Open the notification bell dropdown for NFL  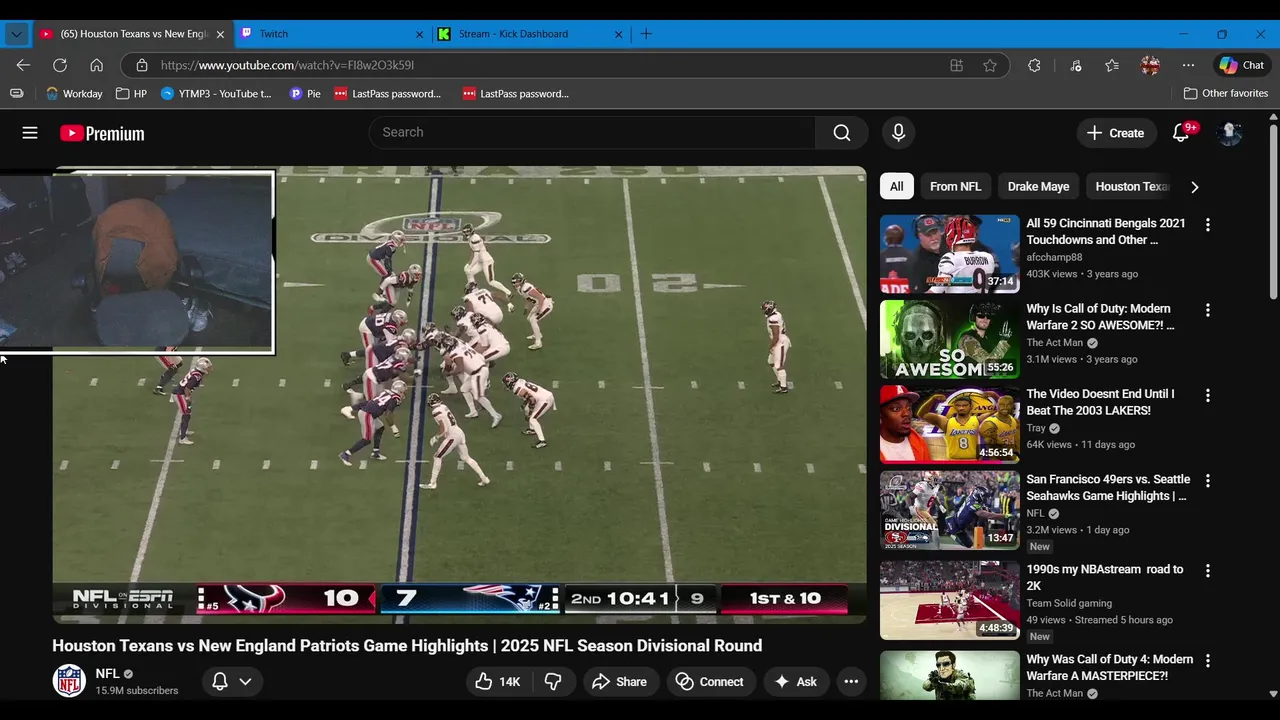tap(232, 682)
